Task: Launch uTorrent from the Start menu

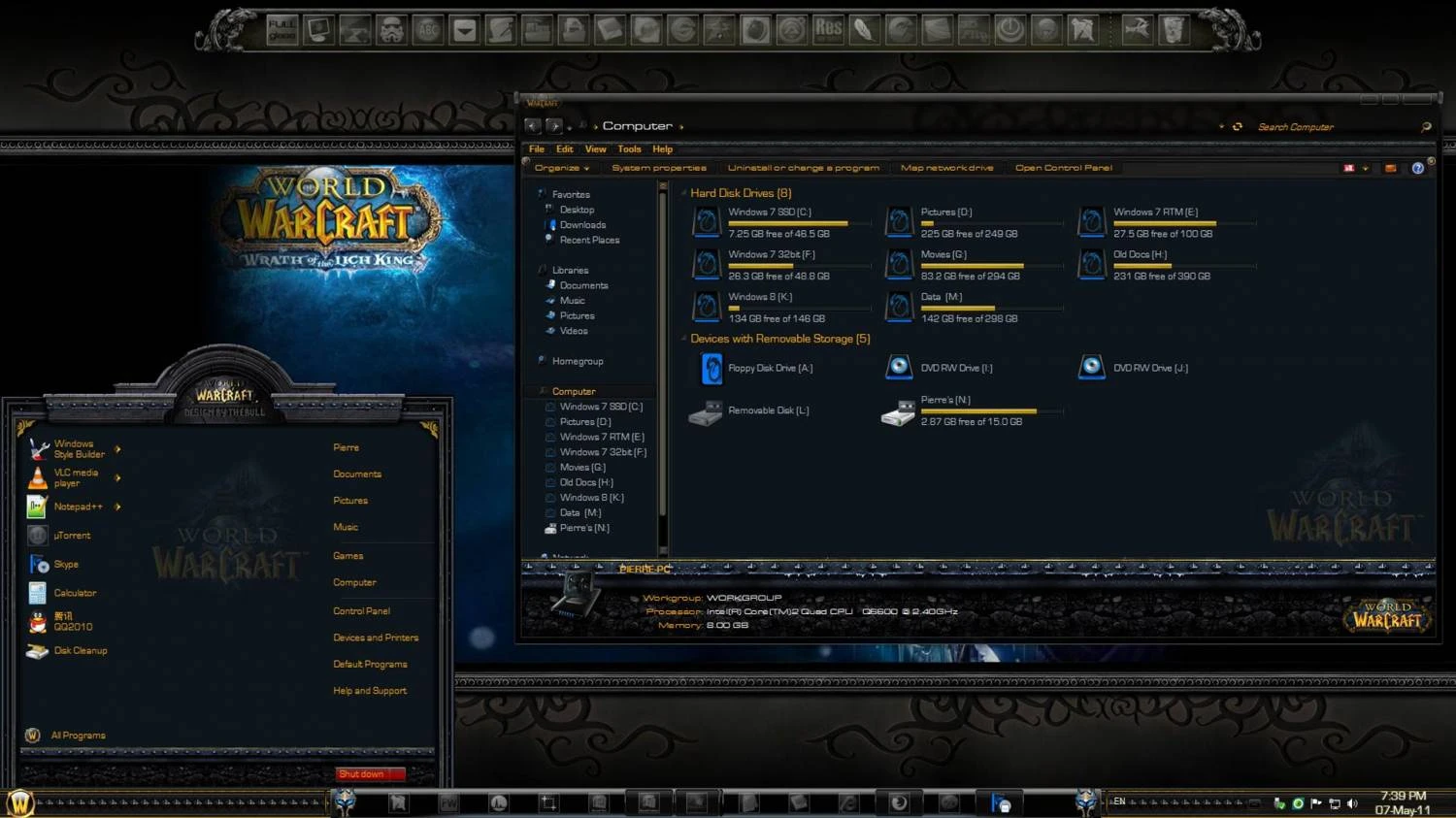Action: (x=72, y=535)
